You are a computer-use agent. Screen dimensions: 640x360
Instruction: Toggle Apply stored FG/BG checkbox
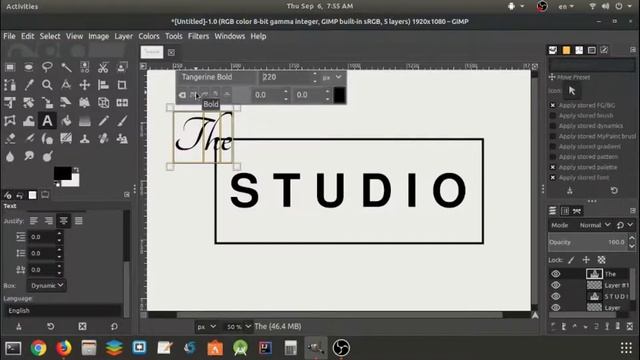coord(553,105)
